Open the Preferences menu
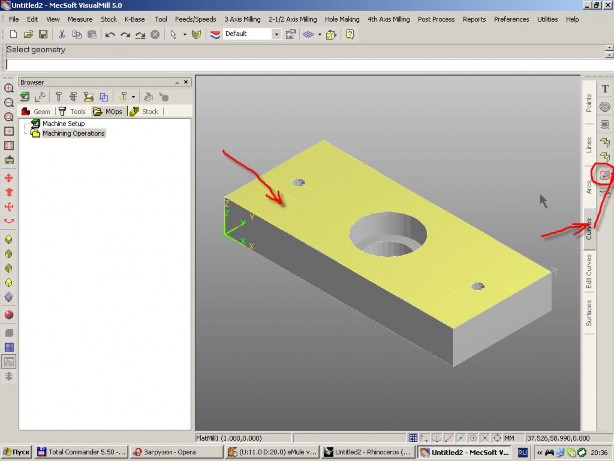 click(511, 19)
